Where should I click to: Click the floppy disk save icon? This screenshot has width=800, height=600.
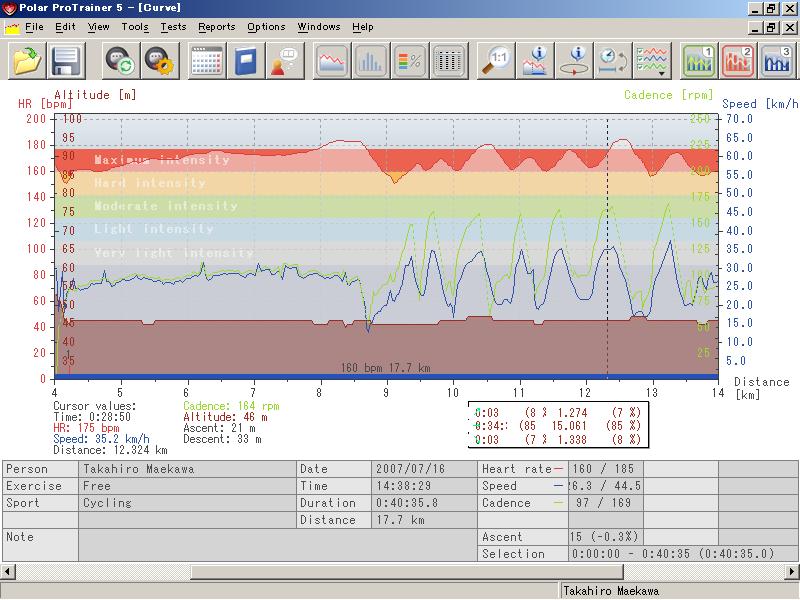tap(66, 61)
